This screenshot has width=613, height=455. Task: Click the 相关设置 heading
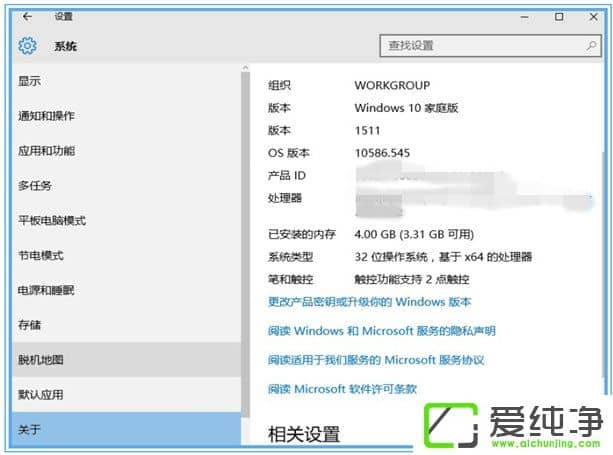(x=304, y=434)
